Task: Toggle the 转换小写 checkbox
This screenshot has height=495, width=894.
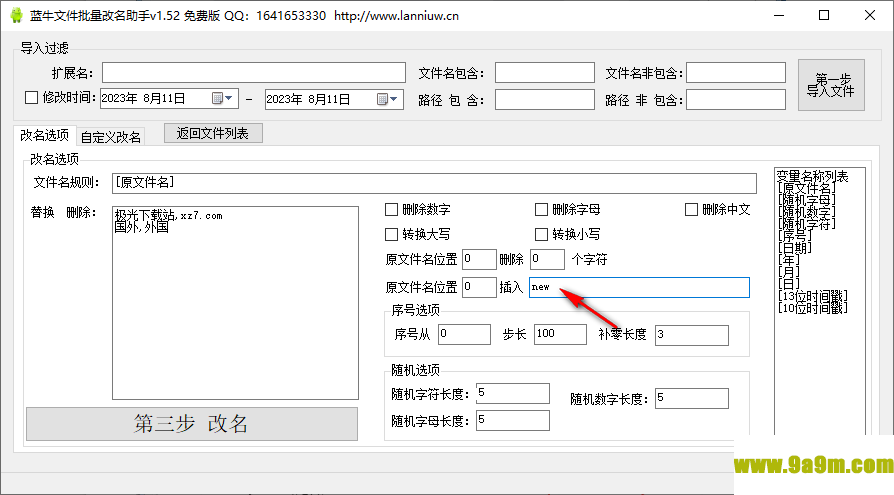Action: click(x=541, y=234)
